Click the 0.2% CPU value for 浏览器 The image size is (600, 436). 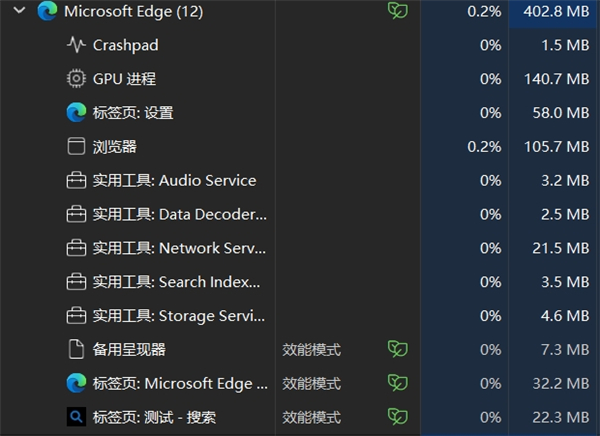(x=484, y=147)
